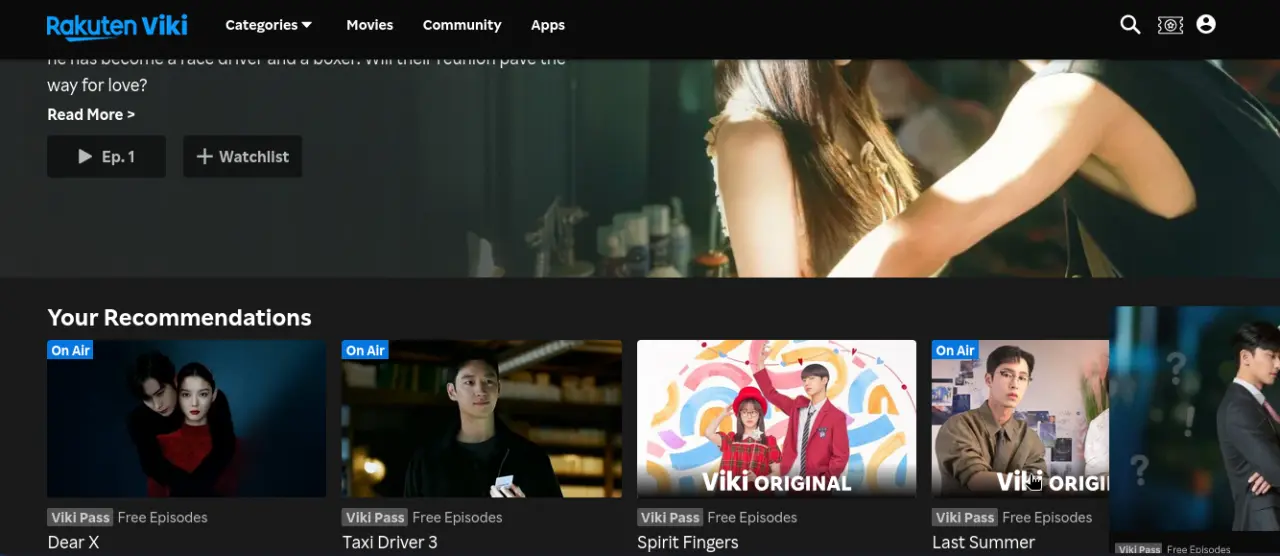Image resolution: width=1280 pixels, height=556 pixels.
Task: Click Viki Pass badge under Last Summer
Action: 965,518
